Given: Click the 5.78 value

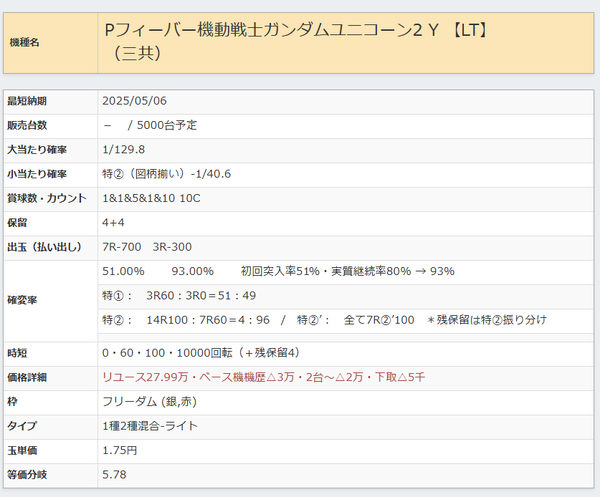Looking at the screenshot, I should tap(114, 475).
